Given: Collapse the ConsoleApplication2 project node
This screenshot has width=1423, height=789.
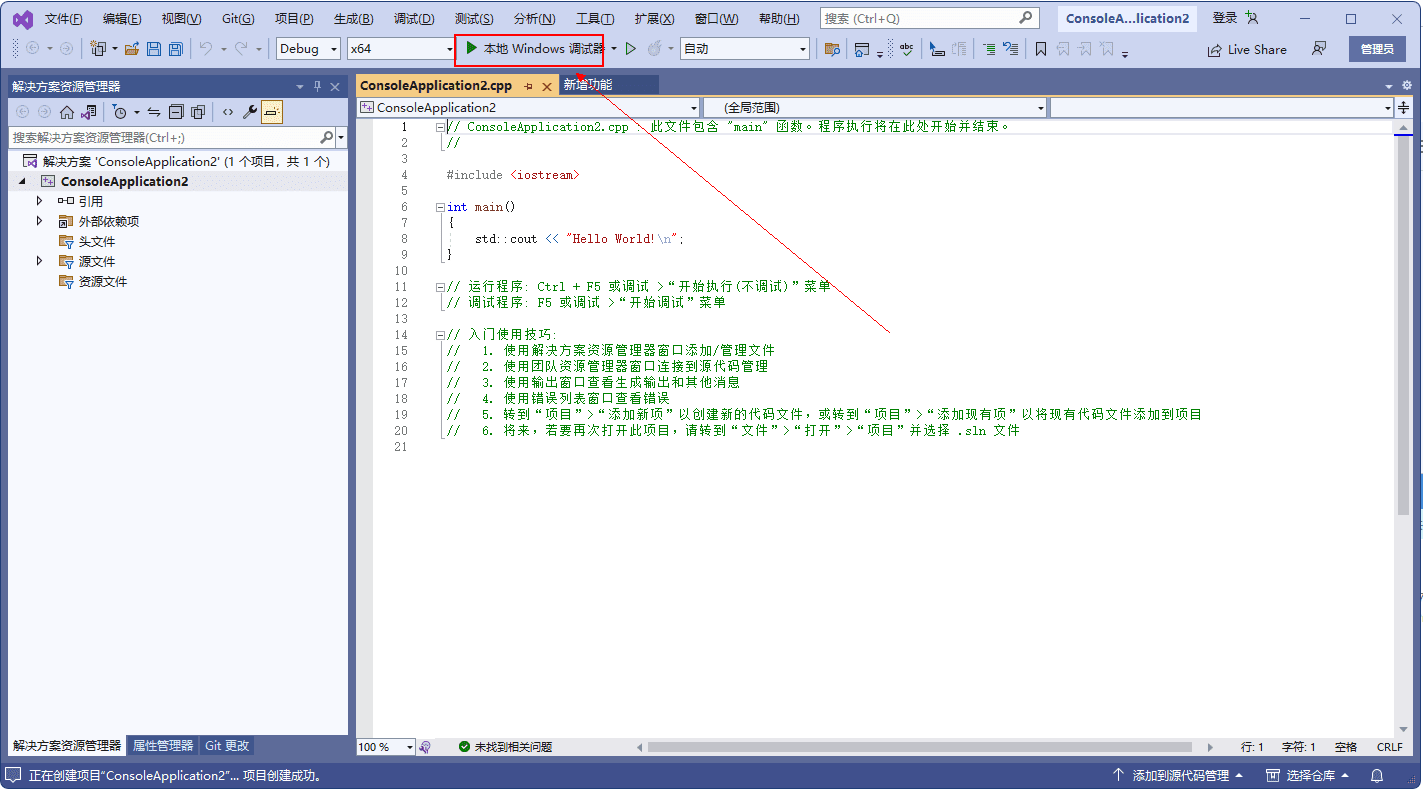Looking at the screenshot, I should [x=20, y=181].
